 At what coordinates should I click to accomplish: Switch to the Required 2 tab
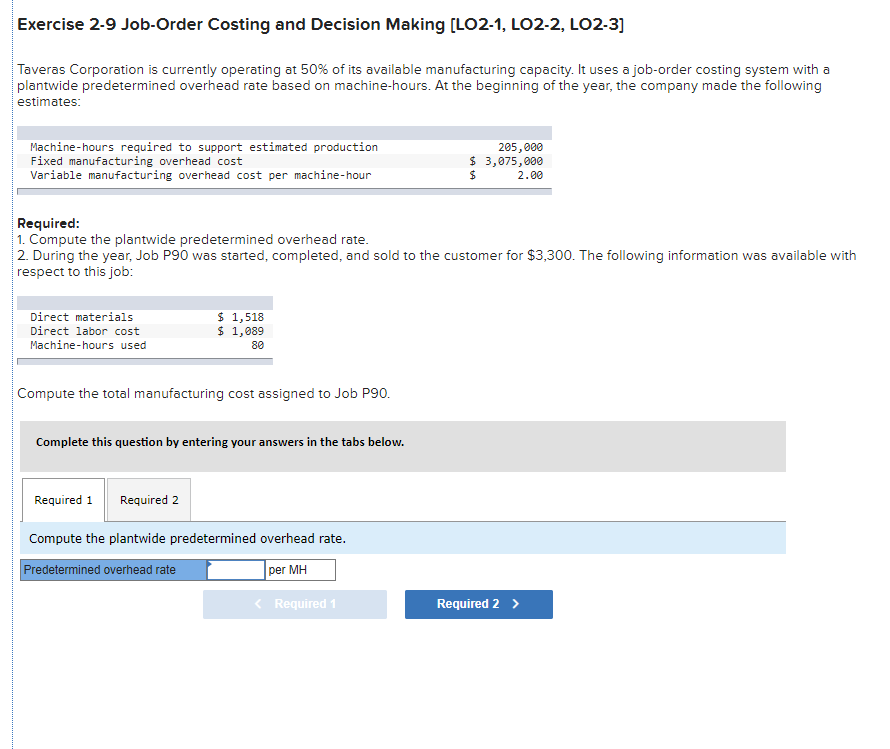147,499
